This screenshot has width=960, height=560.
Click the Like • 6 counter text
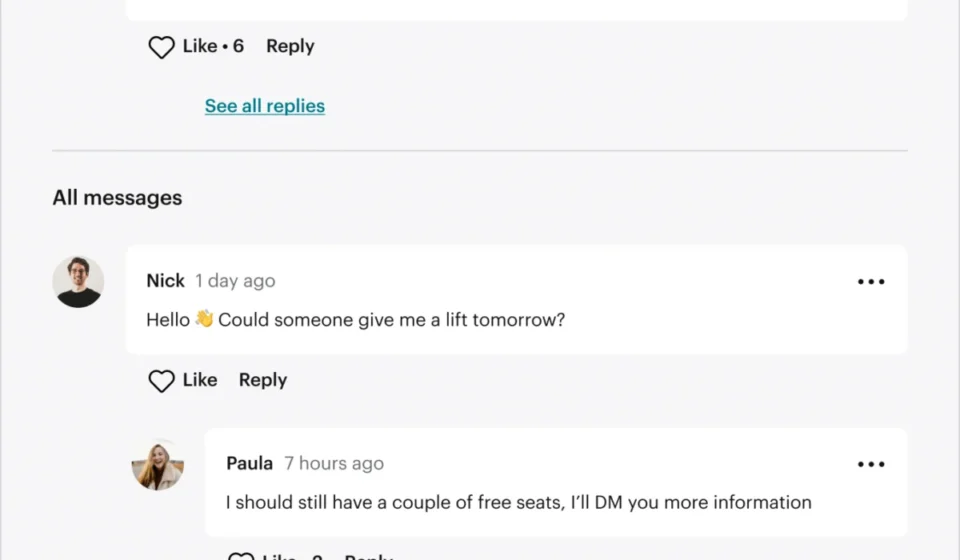[x=213, y=46]
